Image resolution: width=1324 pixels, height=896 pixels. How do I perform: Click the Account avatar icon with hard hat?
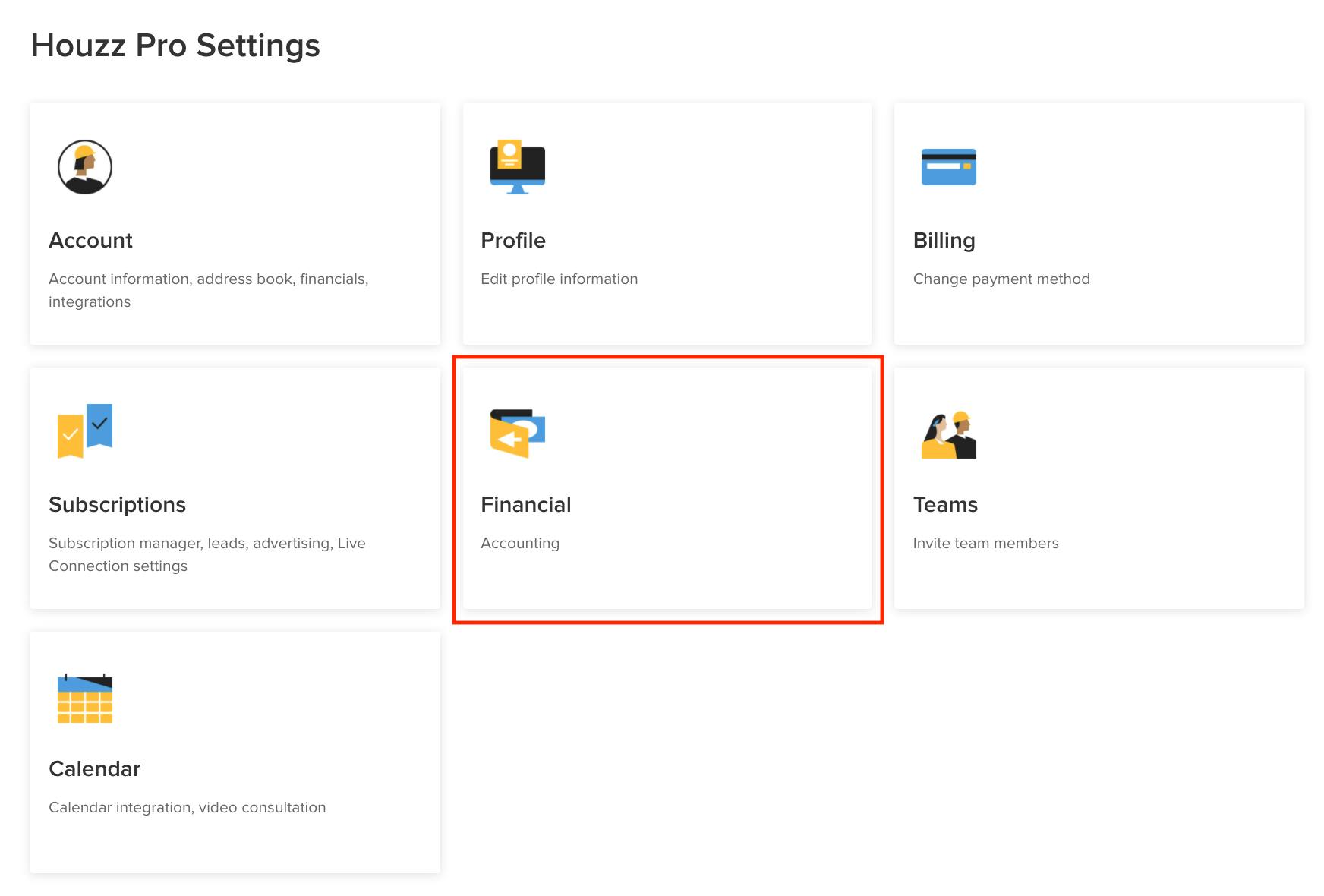pos(85,167)
